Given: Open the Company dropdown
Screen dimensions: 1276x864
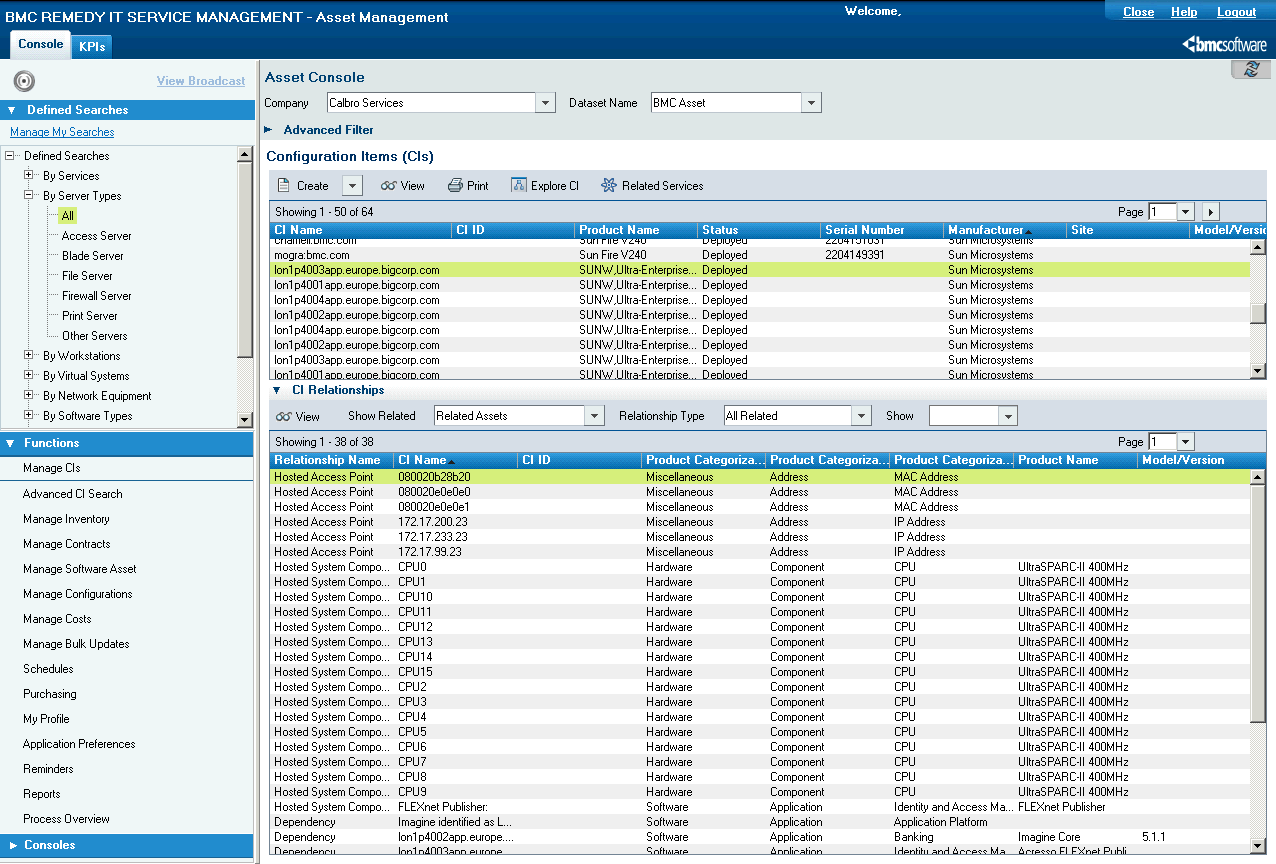Looking at the screenshot, I should pos(545,103).
